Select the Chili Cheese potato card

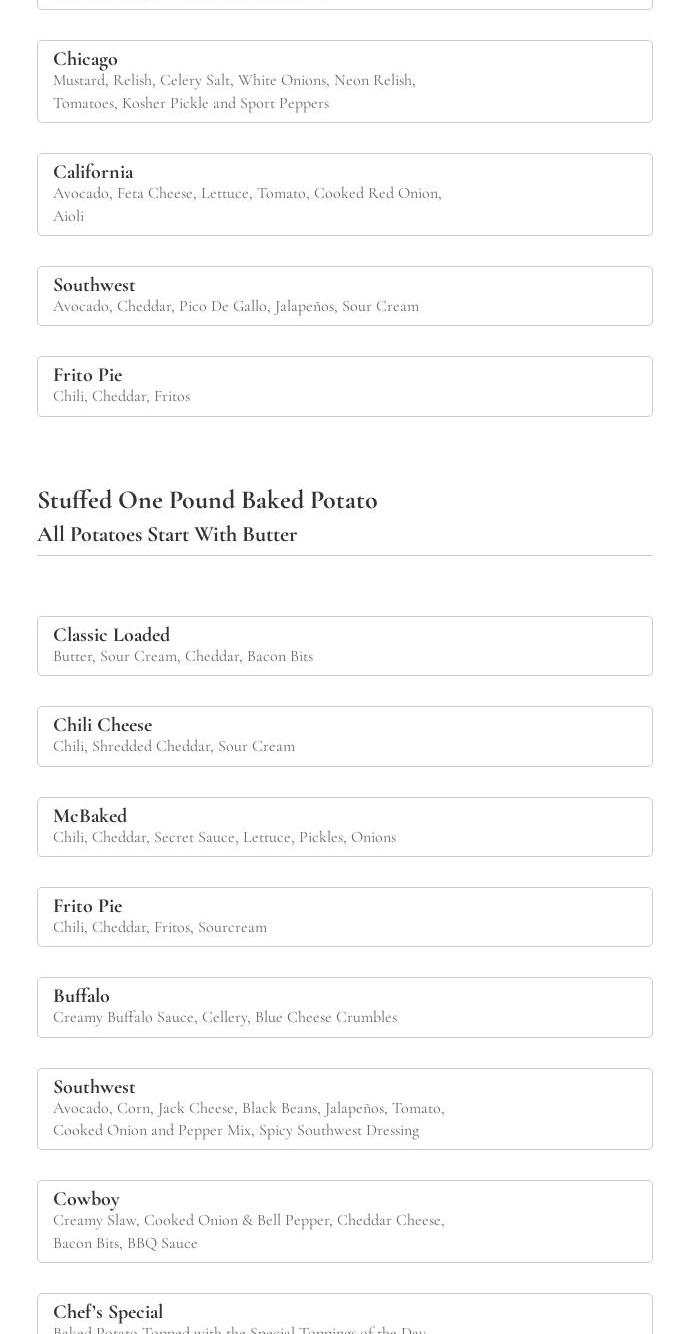click(x=345, y=736)
